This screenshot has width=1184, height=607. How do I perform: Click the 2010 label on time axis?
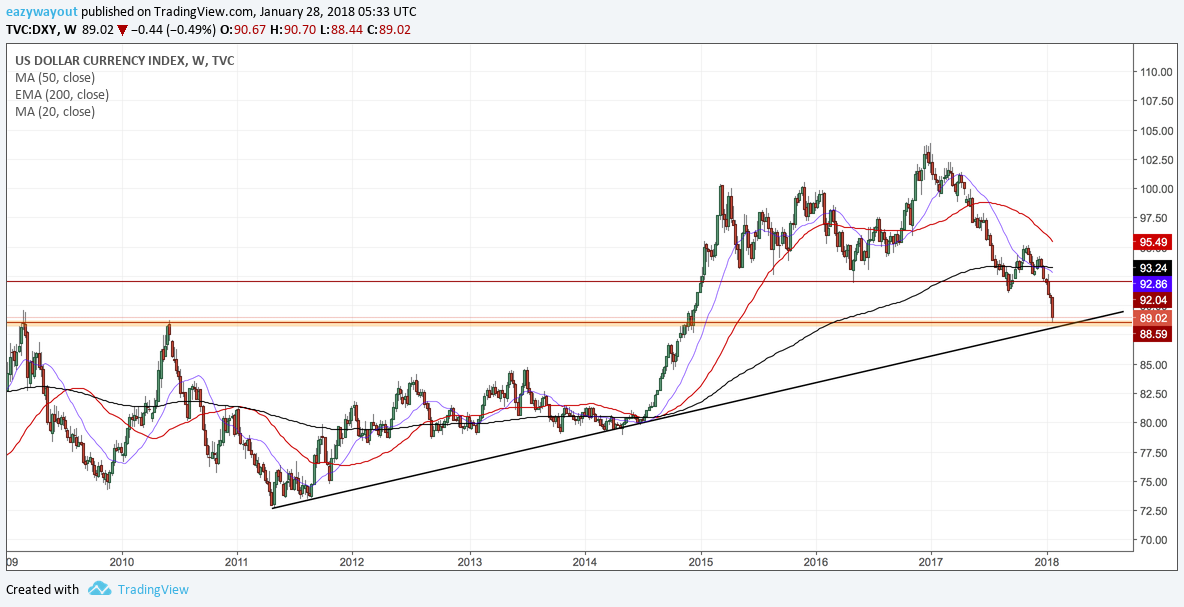(122, 562)
